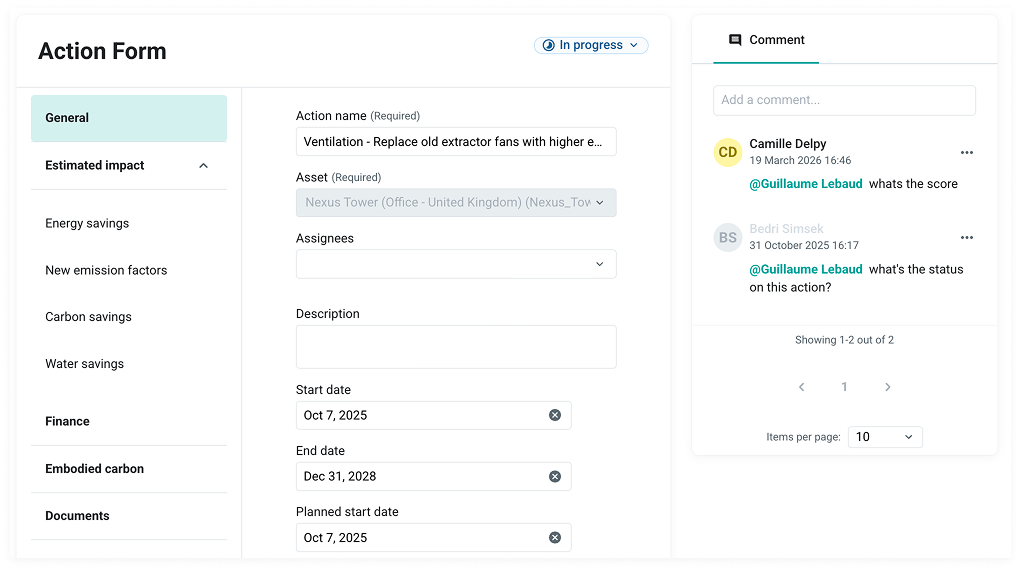Click the comment bubble icon in the Comment tab
This screenshot has width=1021, height=570.
[735, 40]
